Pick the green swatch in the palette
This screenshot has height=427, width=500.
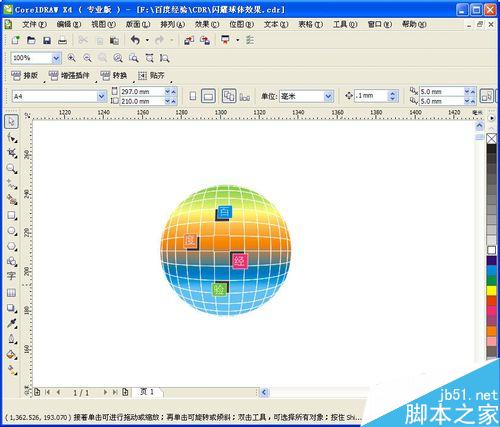click(492, 280)
